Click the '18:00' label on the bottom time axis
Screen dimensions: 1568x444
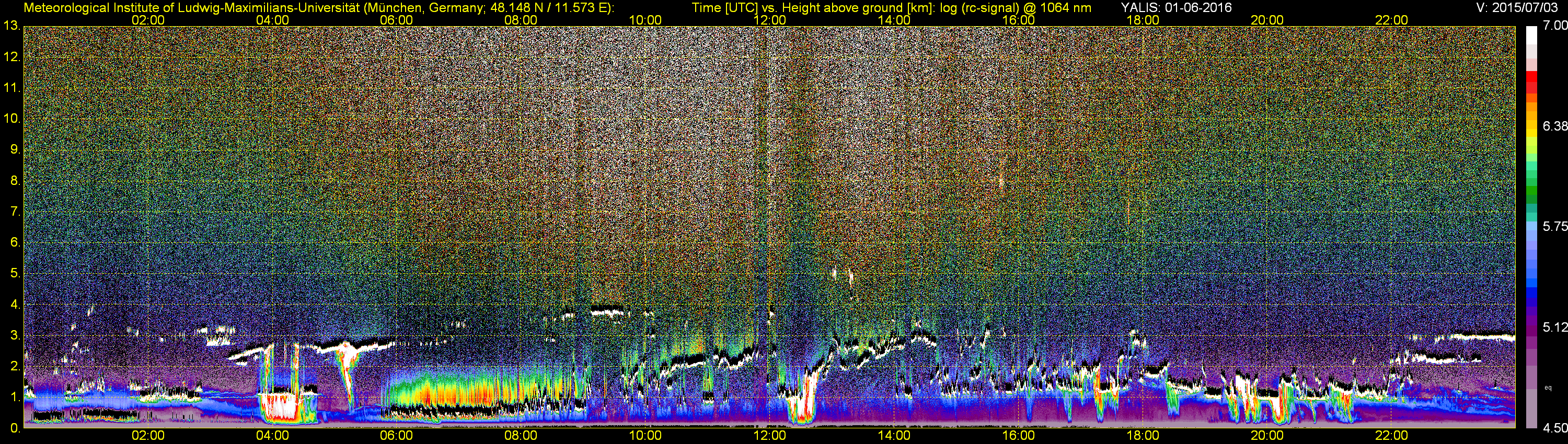(x=1143, y=436)
